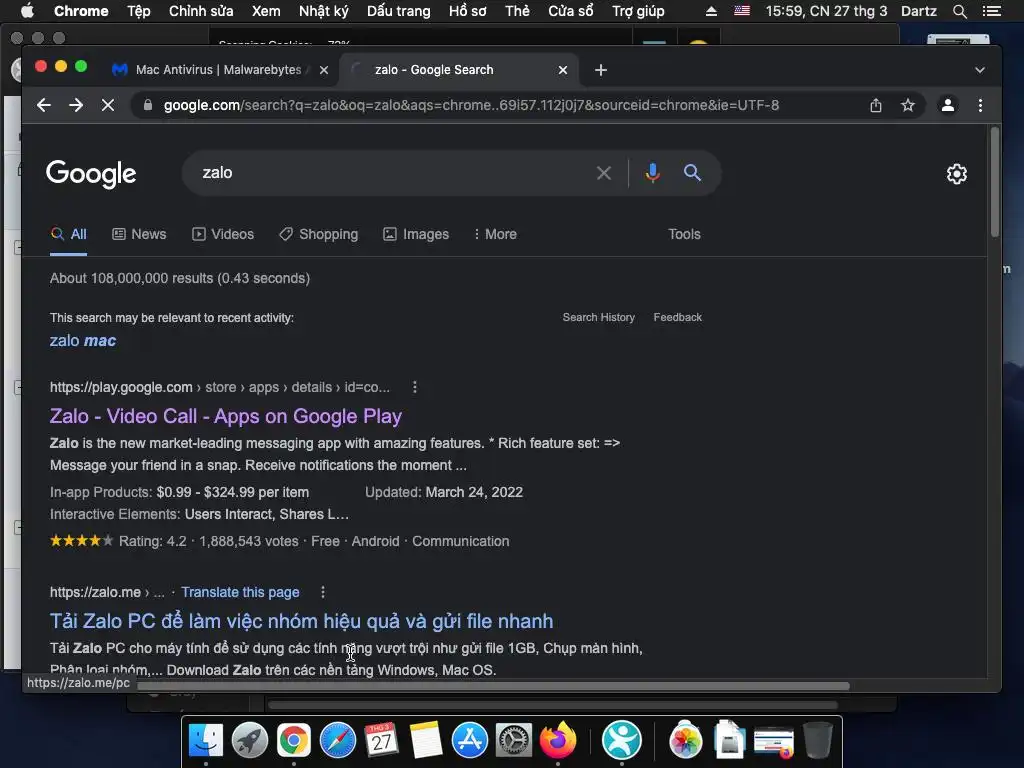1024x768 pixels.
Task: Open the Trash in dock
Action: [x=818, y=741]
